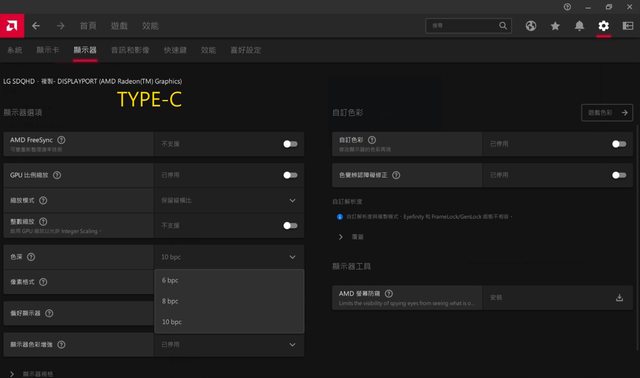
Task: Click the help icon beside integer scaling (整數縮放)
Action: tap(43, 222)
